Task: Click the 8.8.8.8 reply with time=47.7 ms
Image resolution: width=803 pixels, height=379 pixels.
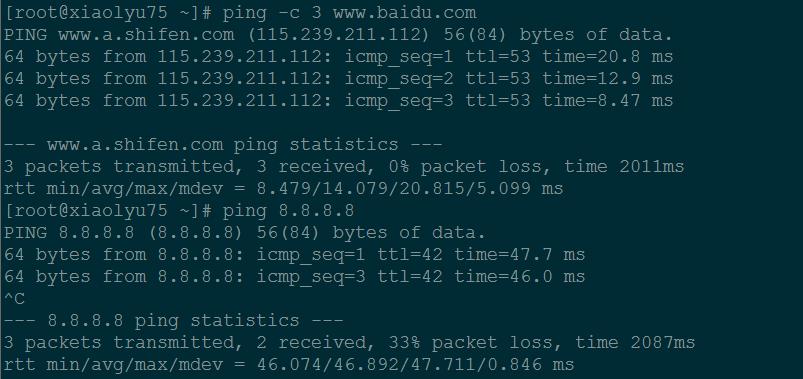Action: coord(294,255)
